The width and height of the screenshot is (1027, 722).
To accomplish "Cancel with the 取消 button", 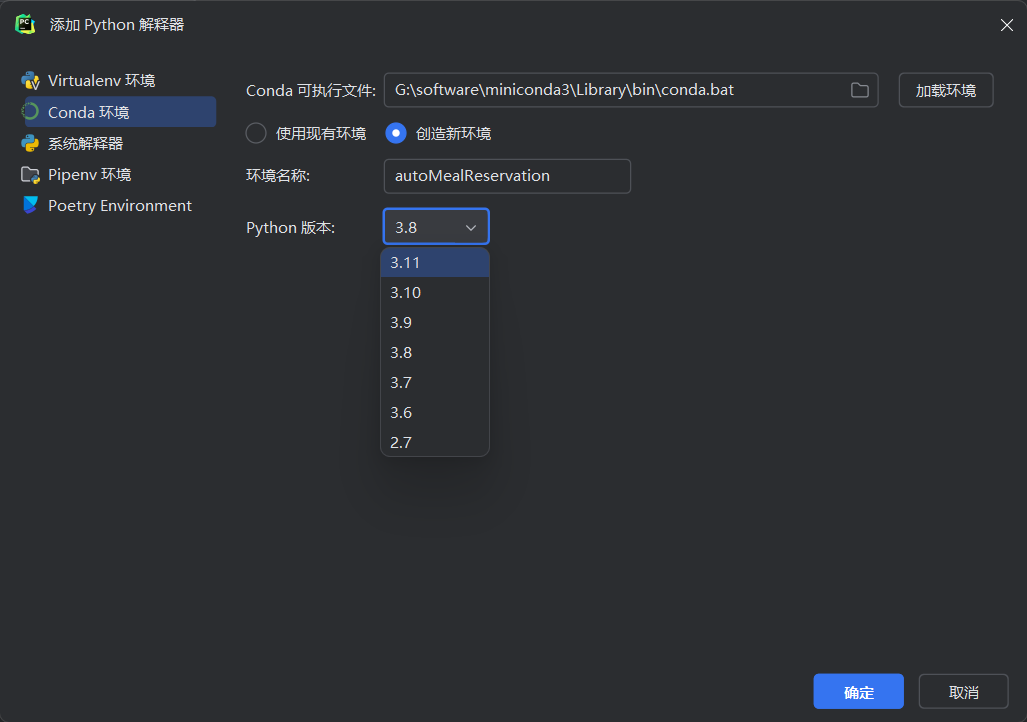I will pyautogui.click(x=963, y=692).
